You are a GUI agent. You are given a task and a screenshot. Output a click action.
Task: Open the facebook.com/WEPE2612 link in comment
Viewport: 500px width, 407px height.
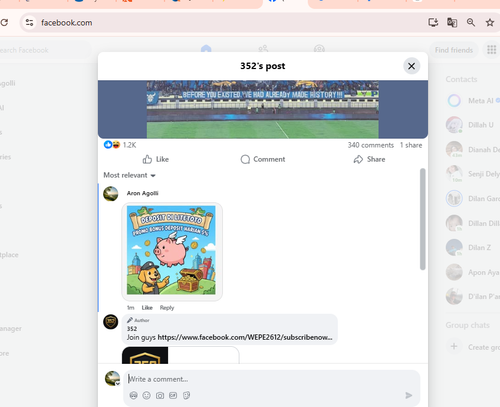coord(245,337)
